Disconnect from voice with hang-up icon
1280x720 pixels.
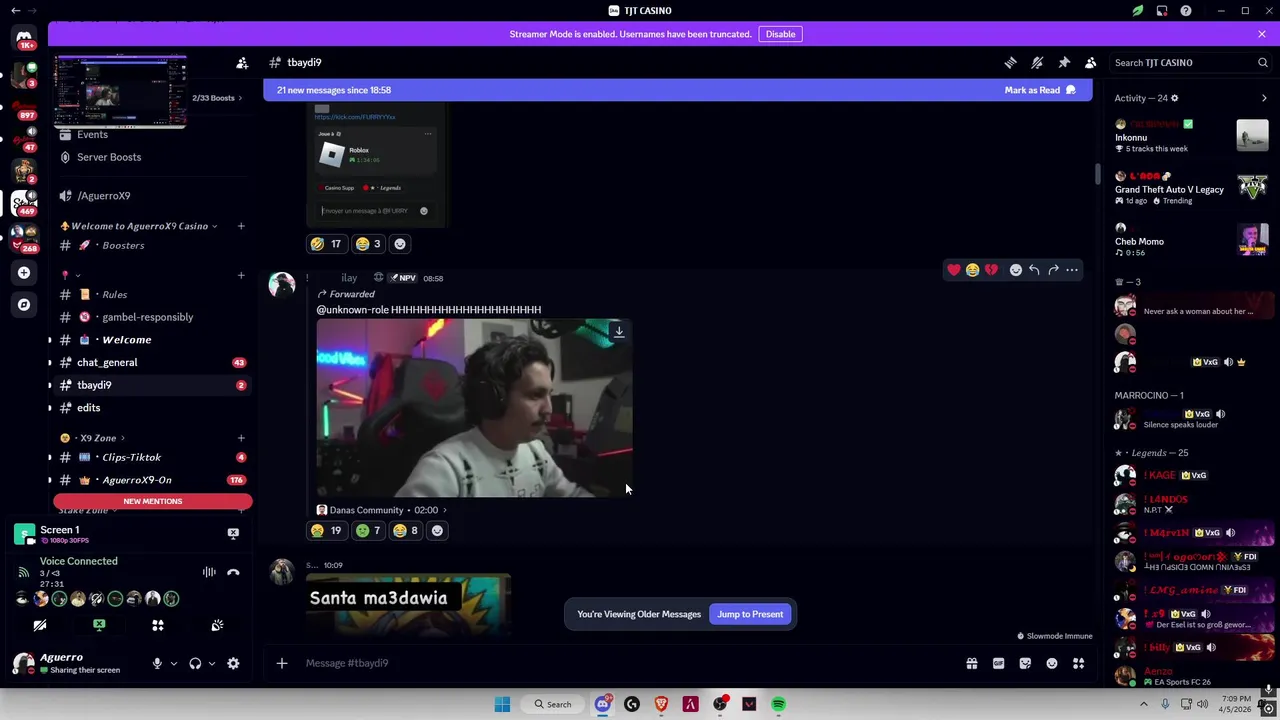coord(233,572)
